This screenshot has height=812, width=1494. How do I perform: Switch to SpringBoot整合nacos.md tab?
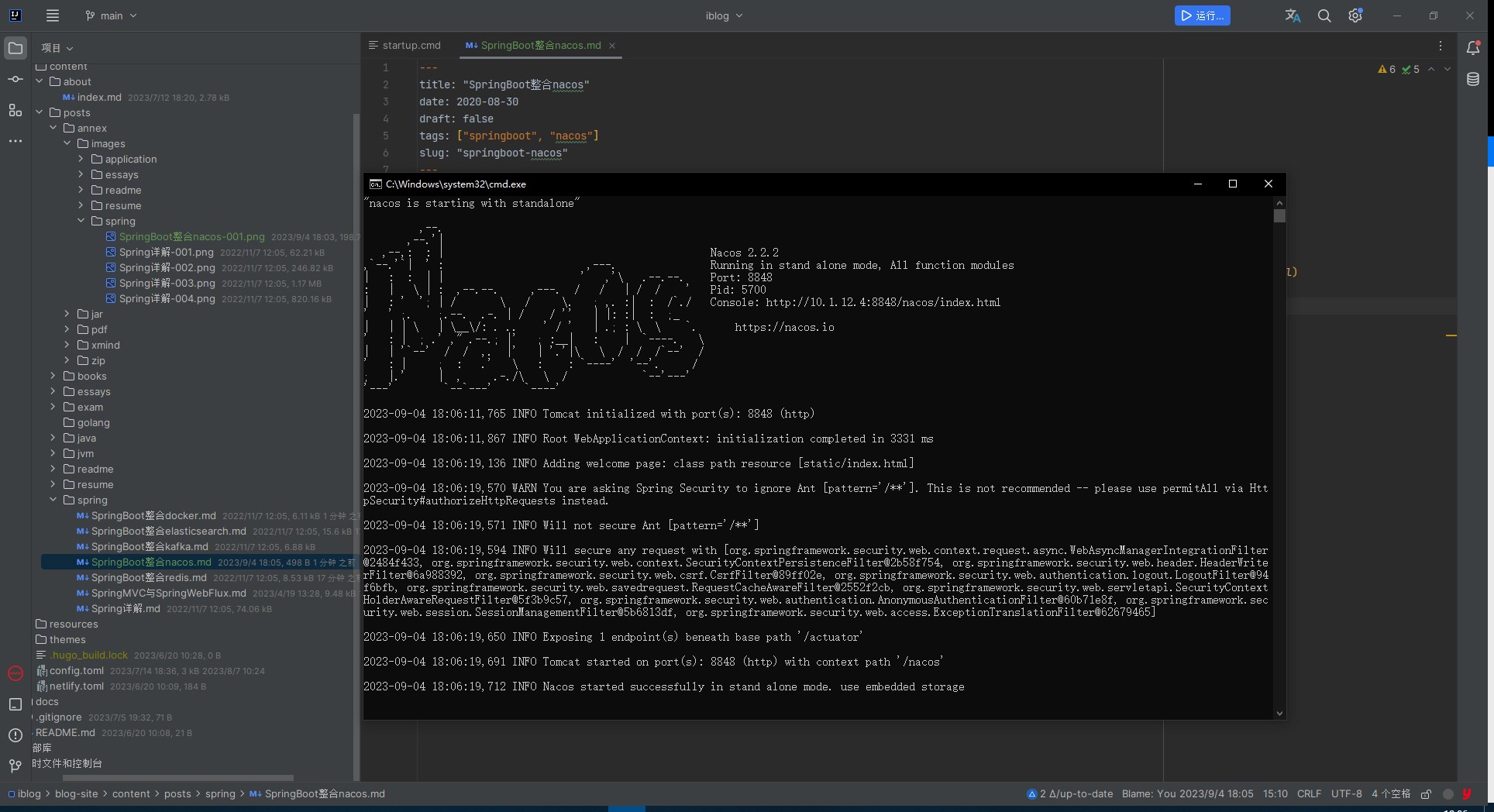pyautogui.click(x=540, y=46)
